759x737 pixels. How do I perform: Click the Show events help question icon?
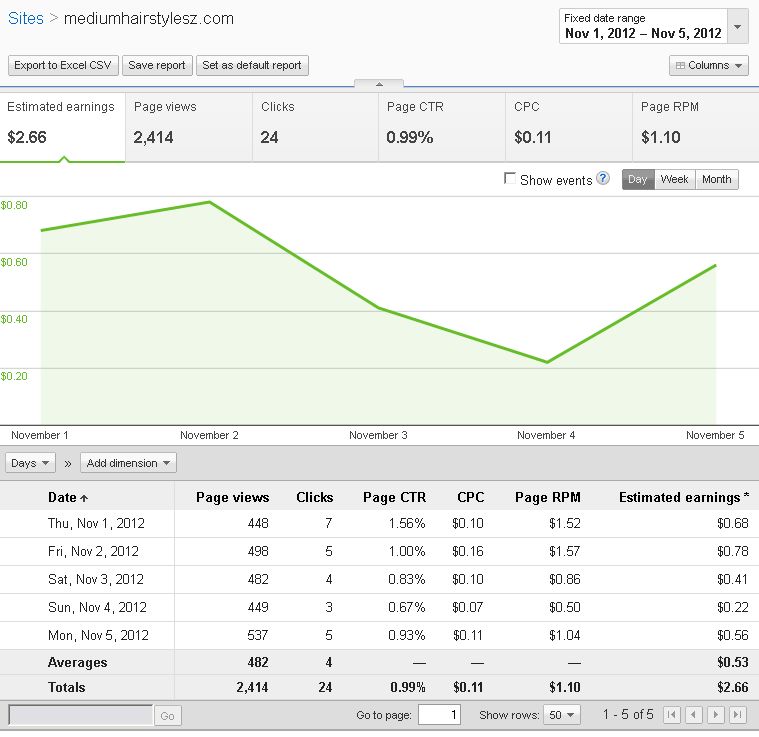pyautogui.click(x=603, y=179)
